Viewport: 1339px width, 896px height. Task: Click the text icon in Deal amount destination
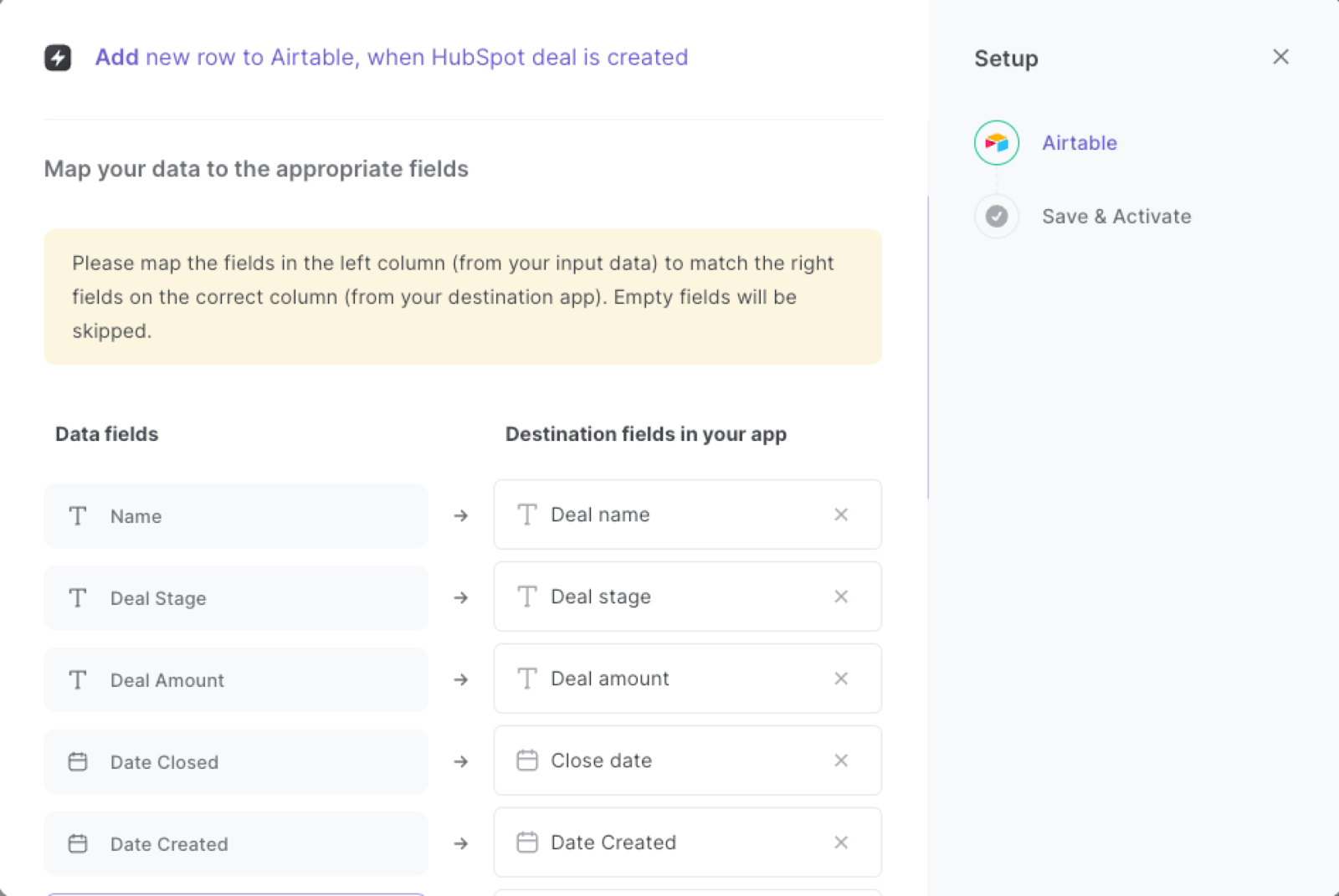pos(527,678)
